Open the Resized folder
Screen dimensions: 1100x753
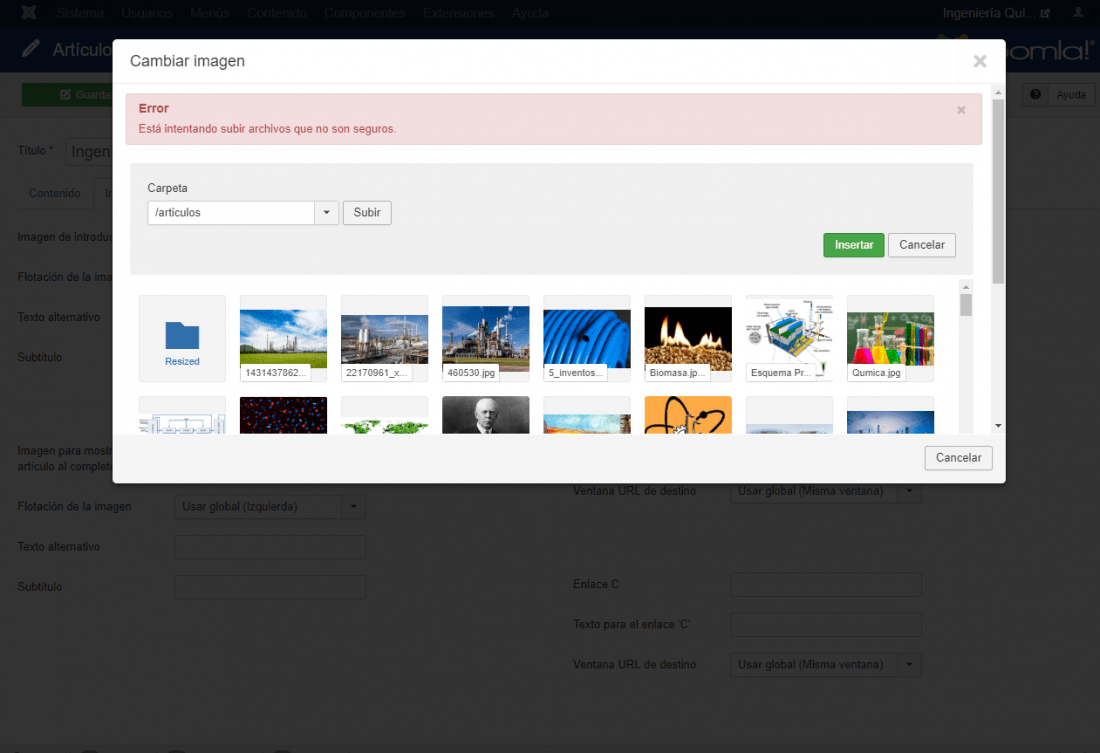182,338
